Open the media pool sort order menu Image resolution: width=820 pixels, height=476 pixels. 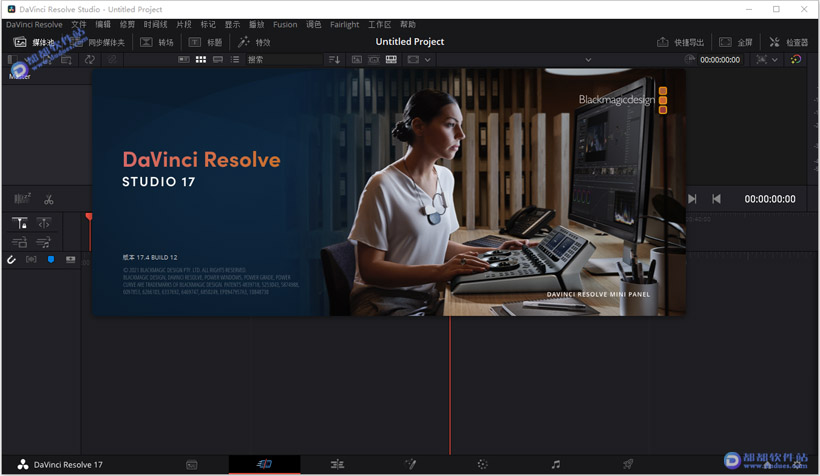click(x=334, y=60)
